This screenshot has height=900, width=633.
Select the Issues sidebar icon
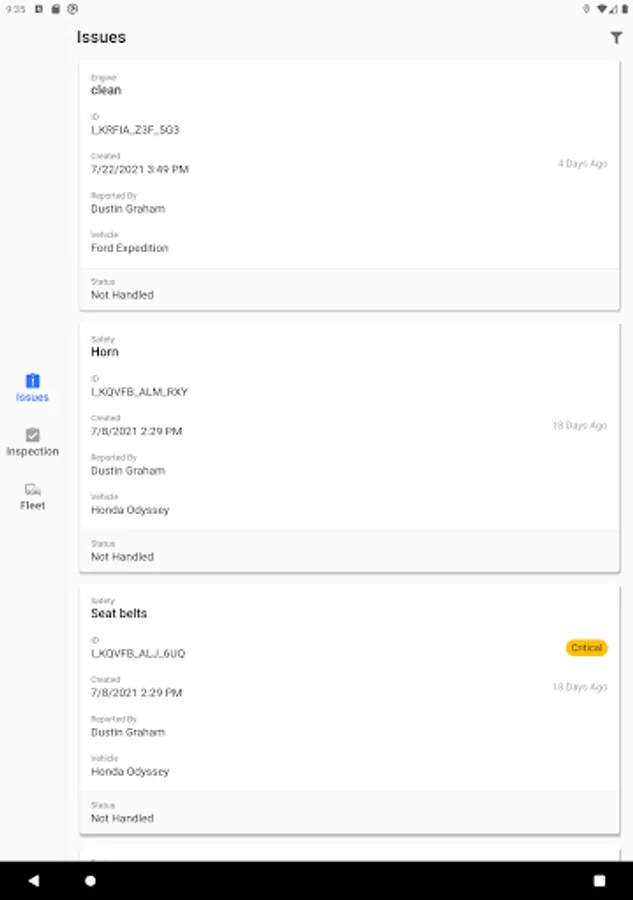pyautogui.click(x=32, y=381)
